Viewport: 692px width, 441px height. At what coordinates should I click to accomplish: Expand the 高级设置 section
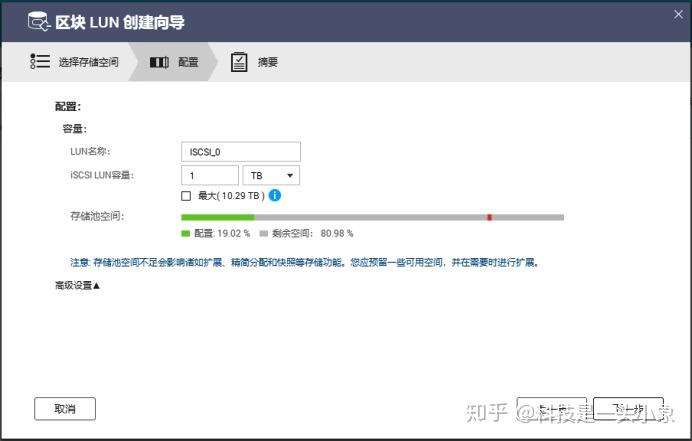(x=77, y=286)
